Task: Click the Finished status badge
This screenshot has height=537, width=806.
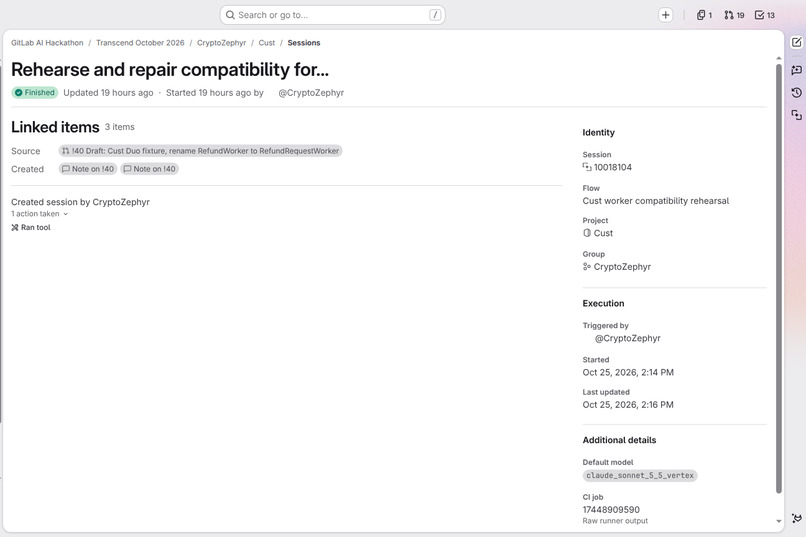Action: (x=35, y=92)
